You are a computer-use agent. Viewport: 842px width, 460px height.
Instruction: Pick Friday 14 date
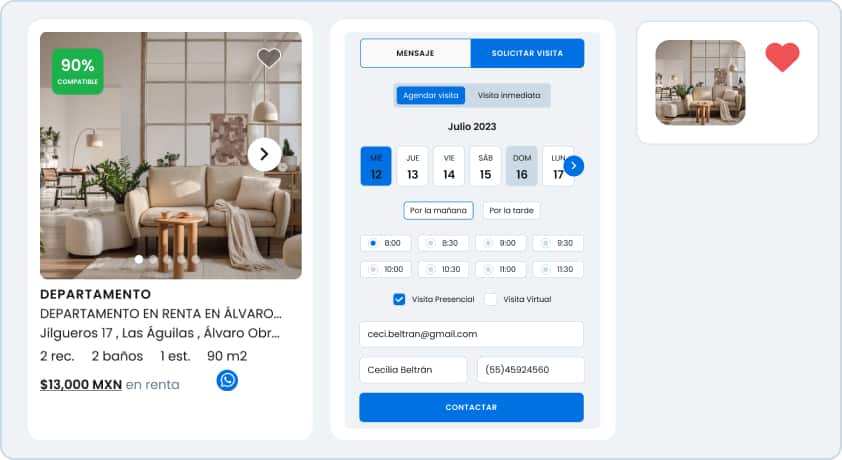point(449,166)
